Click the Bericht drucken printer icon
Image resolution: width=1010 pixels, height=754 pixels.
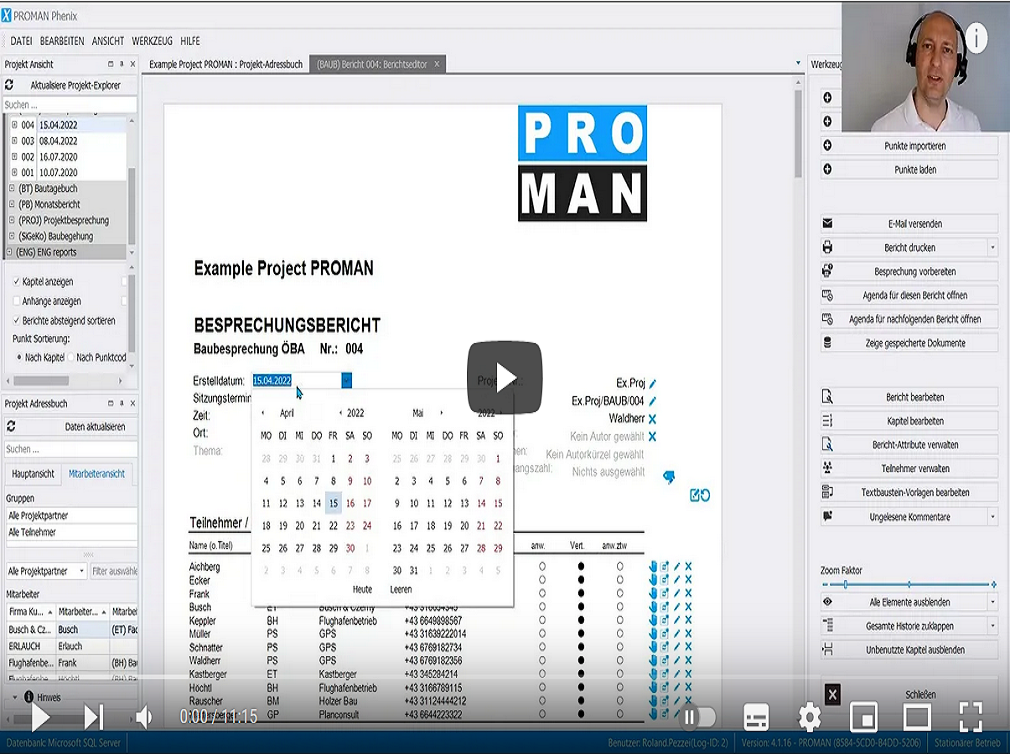[x=827, y=247]
